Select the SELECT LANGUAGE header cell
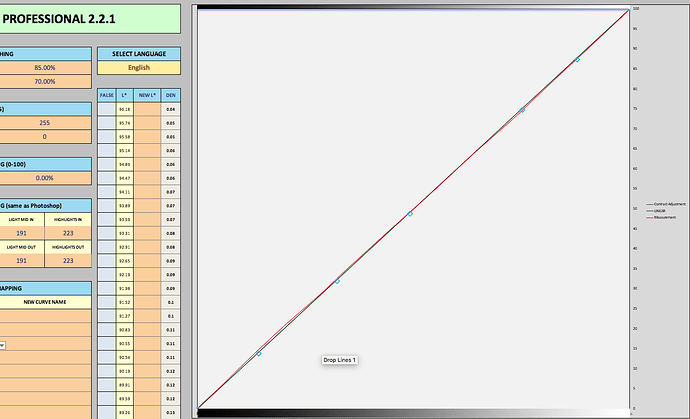Viewport: 690px width, 419px height. click(x=138, y=53)
